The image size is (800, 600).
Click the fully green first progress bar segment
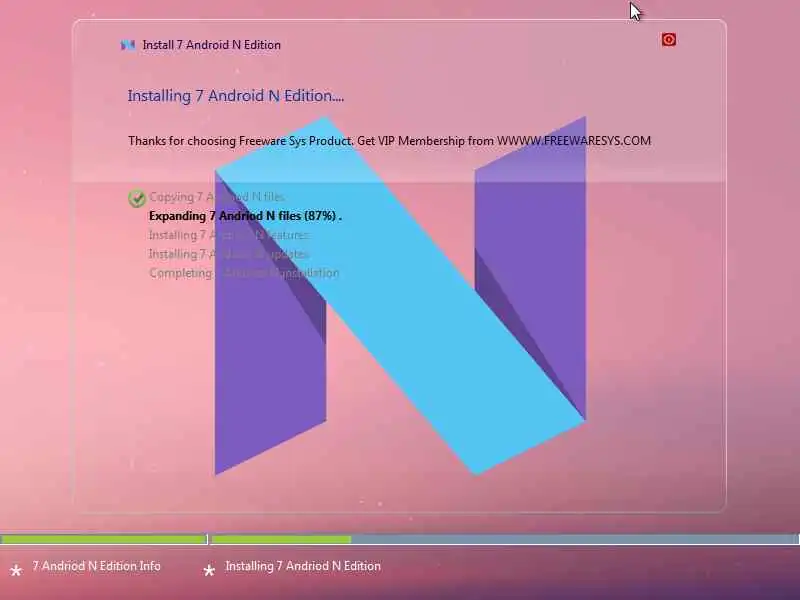point(104,539)
